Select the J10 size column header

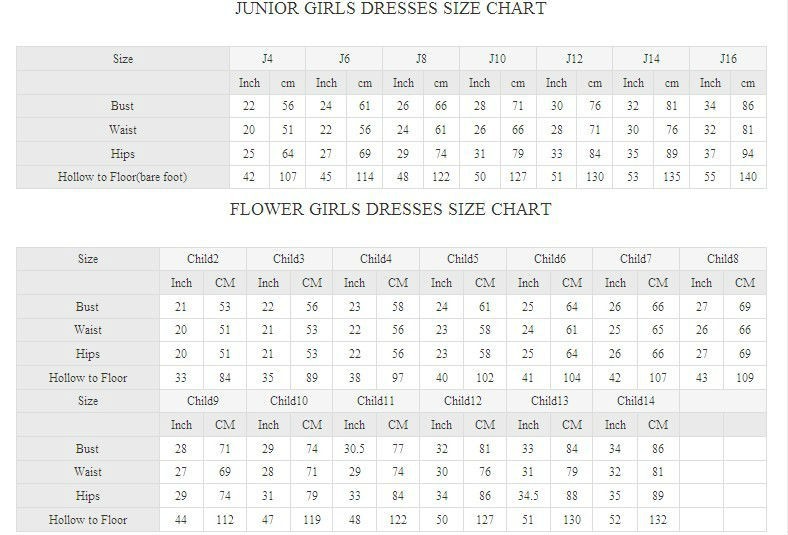pos(497,59)
